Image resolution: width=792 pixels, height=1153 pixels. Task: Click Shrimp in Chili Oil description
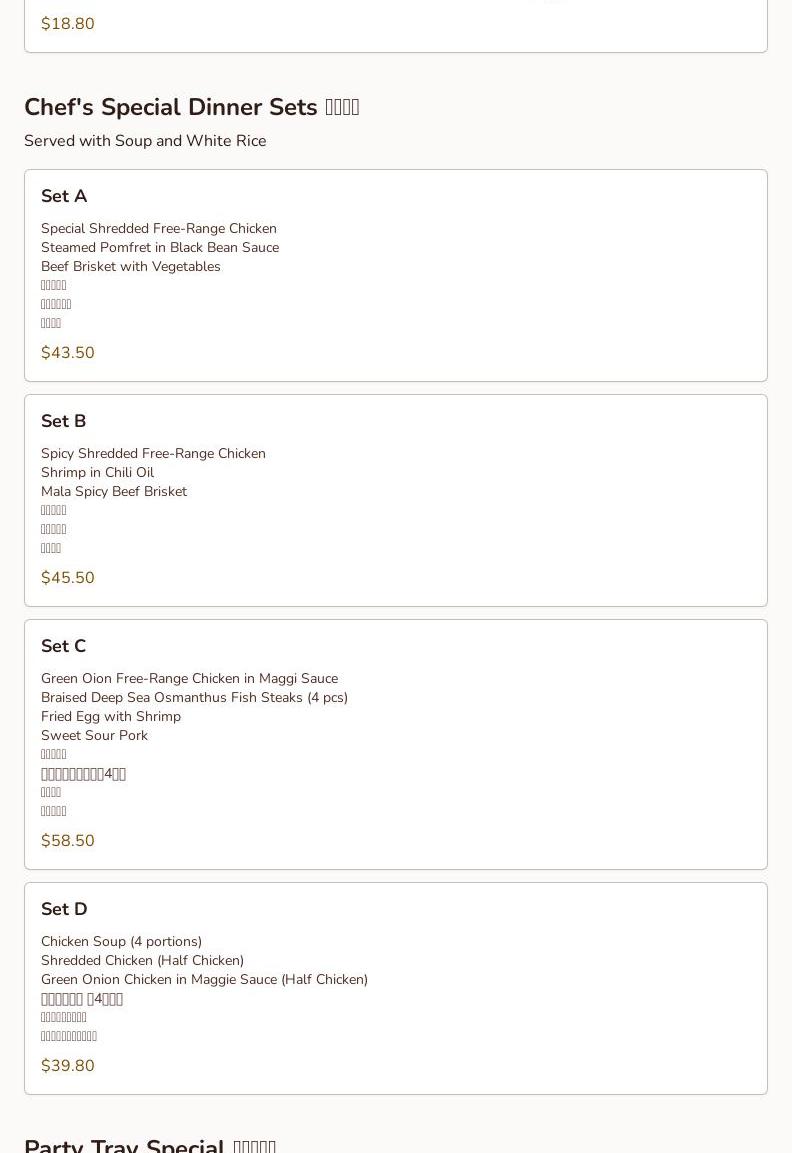[x=98, y=473]
